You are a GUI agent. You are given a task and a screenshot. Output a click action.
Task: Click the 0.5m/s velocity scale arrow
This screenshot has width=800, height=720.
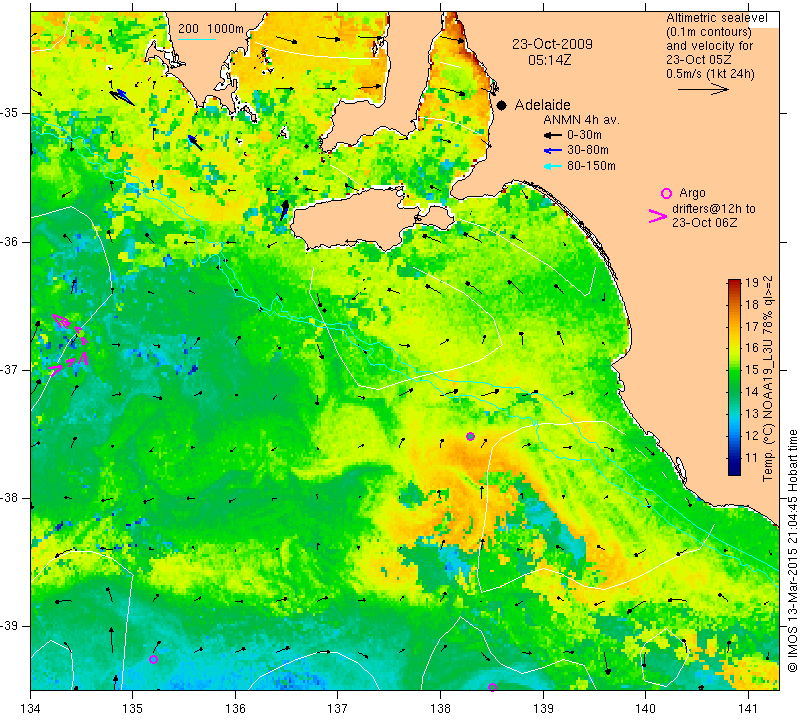coord(703,89)
